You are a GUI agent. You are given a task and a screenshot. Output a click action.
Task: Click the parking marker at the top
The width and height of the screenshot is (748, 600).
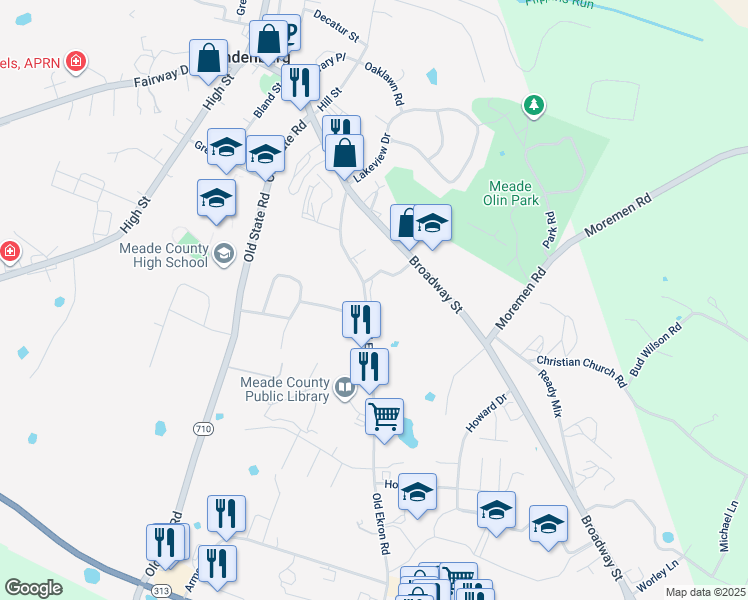click(x=290, y=32)
